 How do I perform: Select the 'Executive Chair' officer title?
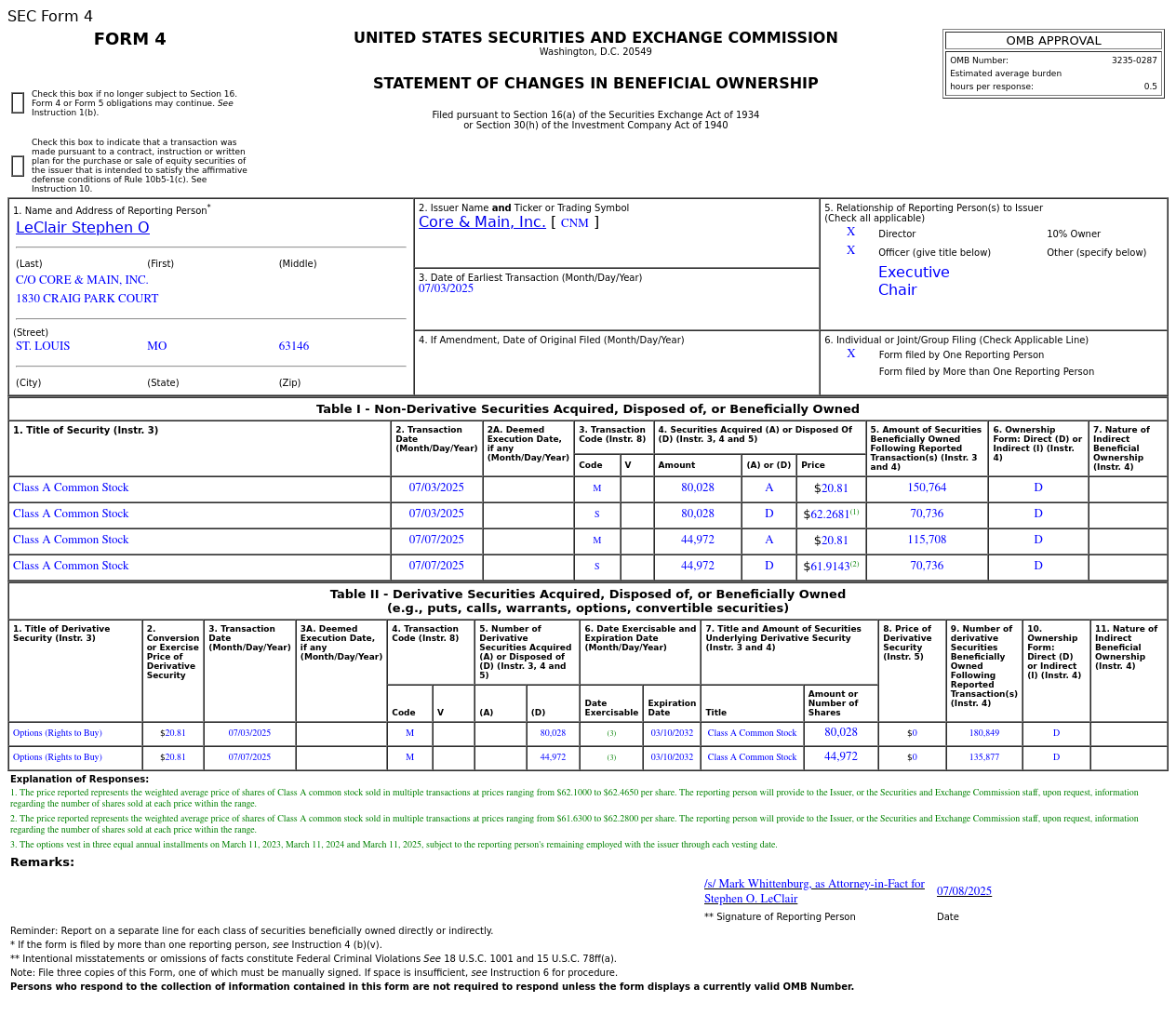tap(914, 281)
